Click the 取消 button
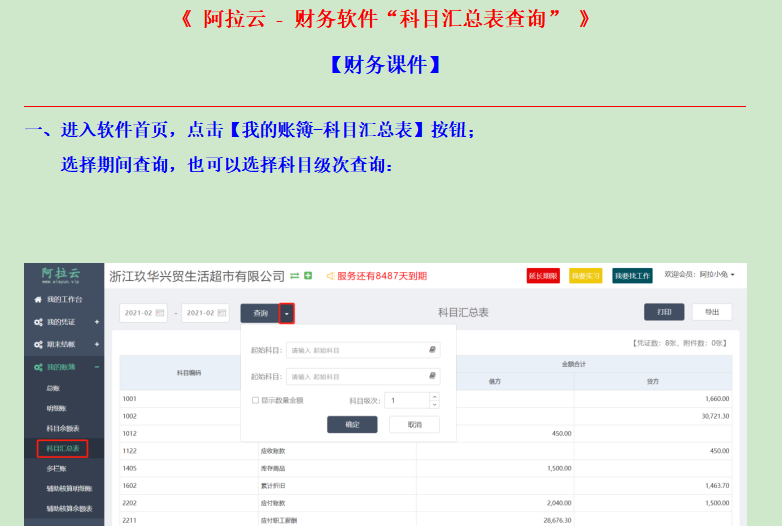The width and height of the screenshot is (782, 526). tap(414, 425)
